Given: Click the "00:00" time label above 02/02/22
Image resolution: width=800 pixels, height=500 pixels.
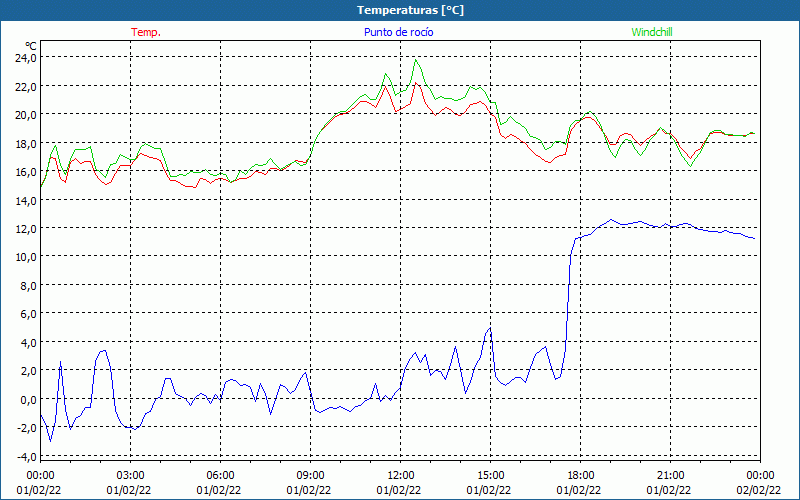Looking at the screenshot, I should point(760,476).
